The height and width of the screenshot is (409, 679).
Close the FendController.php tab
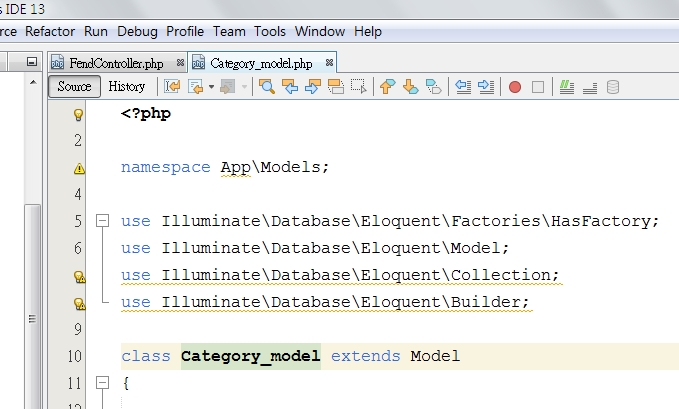[181, 63]
